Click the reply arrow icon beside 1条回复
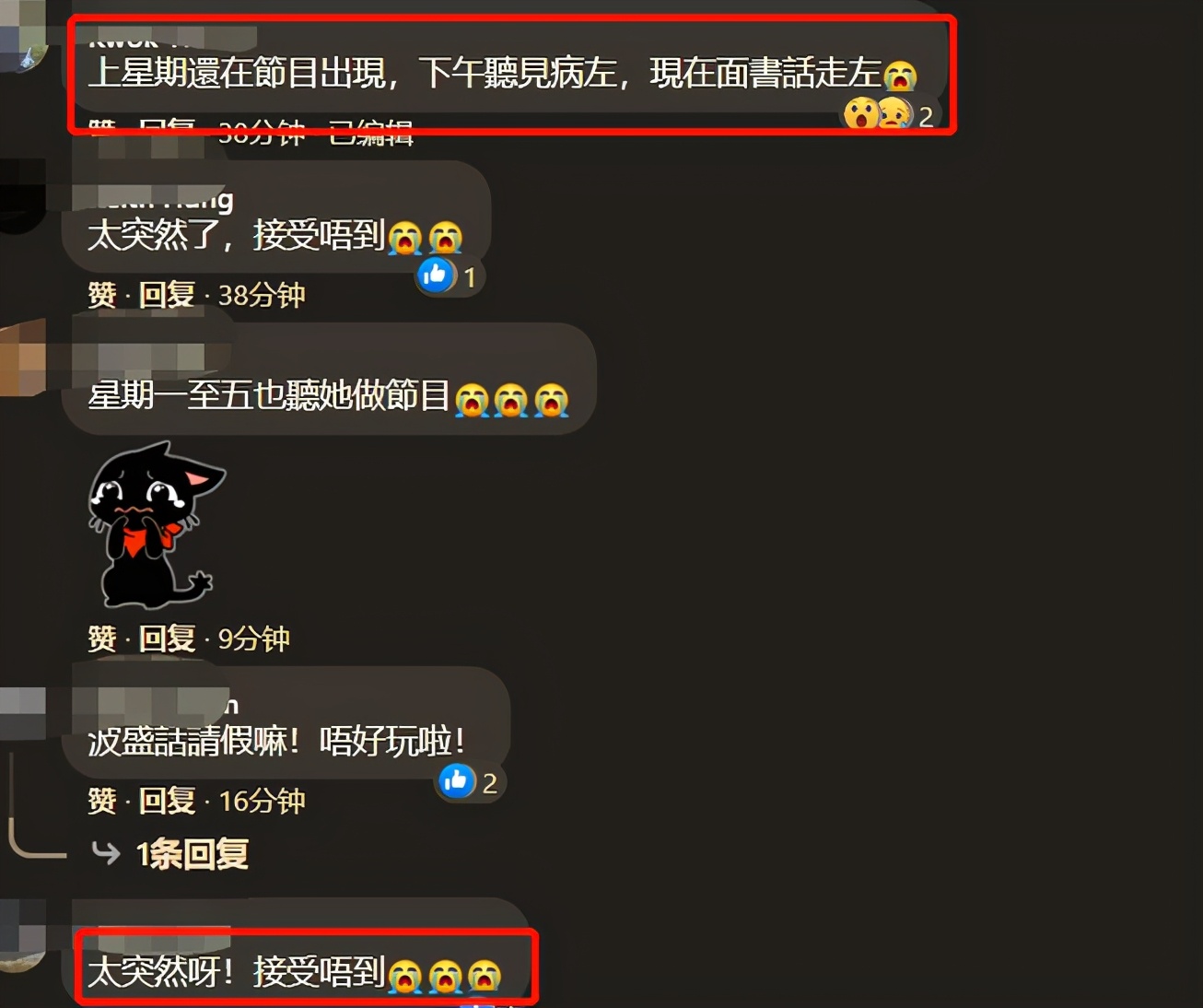Viewport: 1203px width, 1008px height. coord(106,853)
